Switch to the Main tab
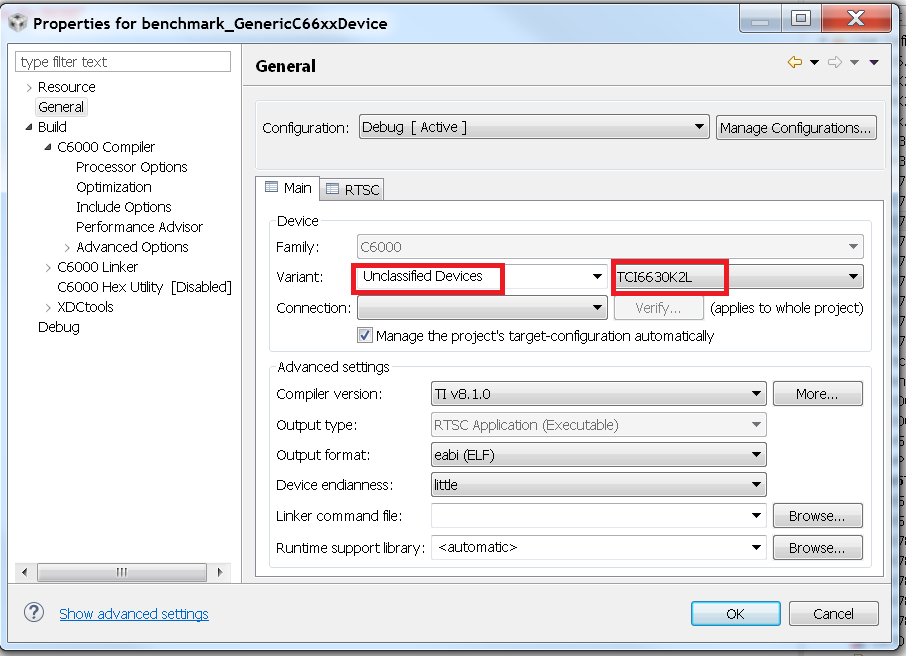Viewport: 906px width, 656px height. click(288, 188)
